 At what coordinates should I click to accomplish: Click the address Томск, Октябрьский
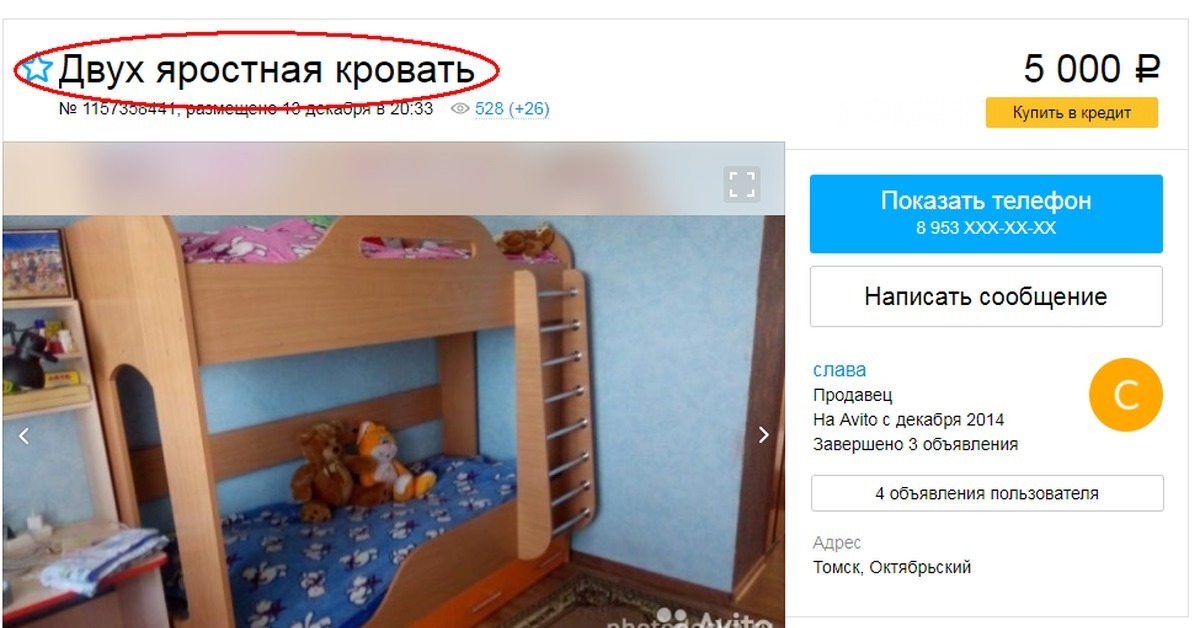[892, 568]
